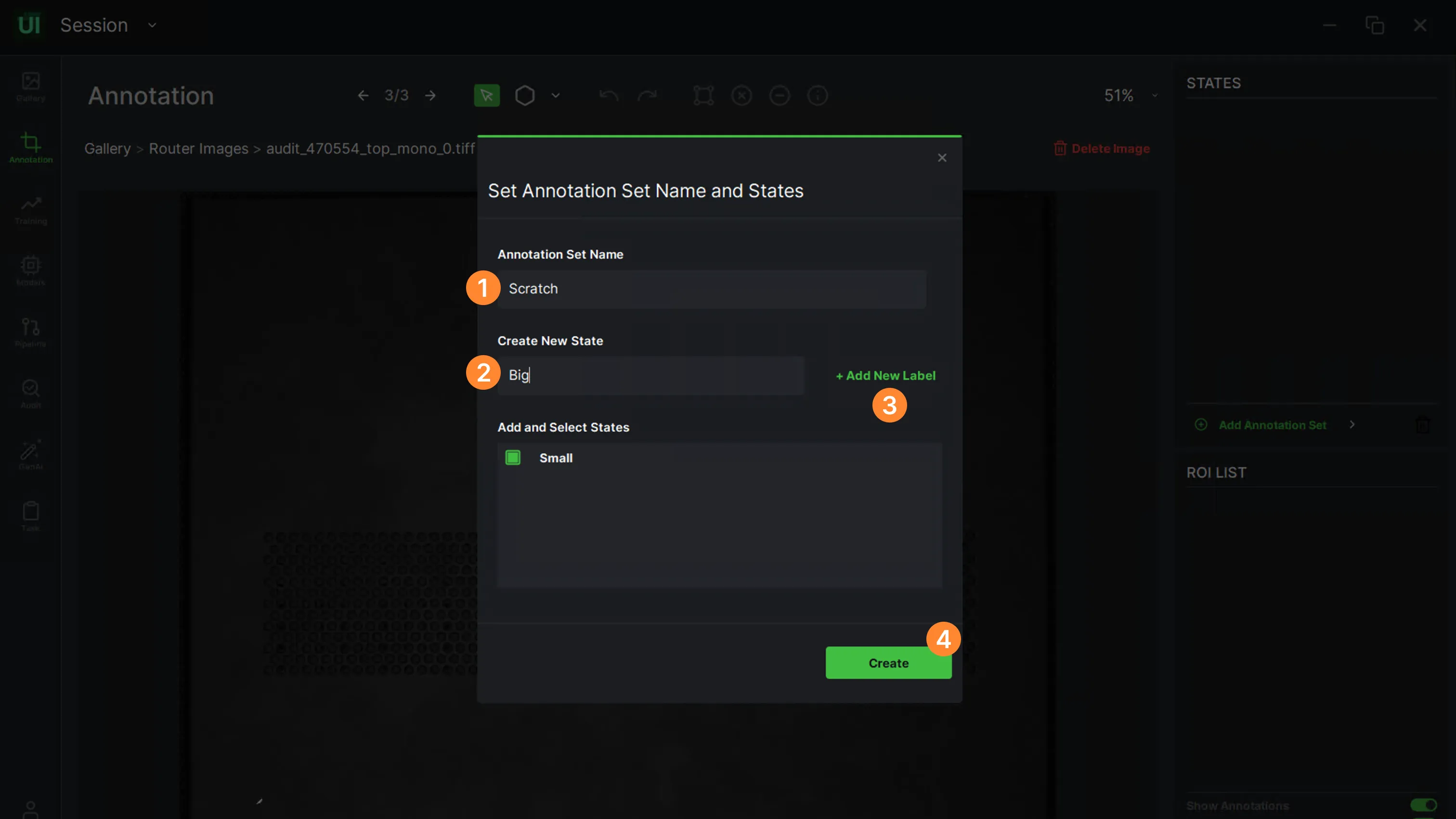Toggle the Show Annotations switch
This screenshot has height=819, width=1456.
click(1423, 805)
